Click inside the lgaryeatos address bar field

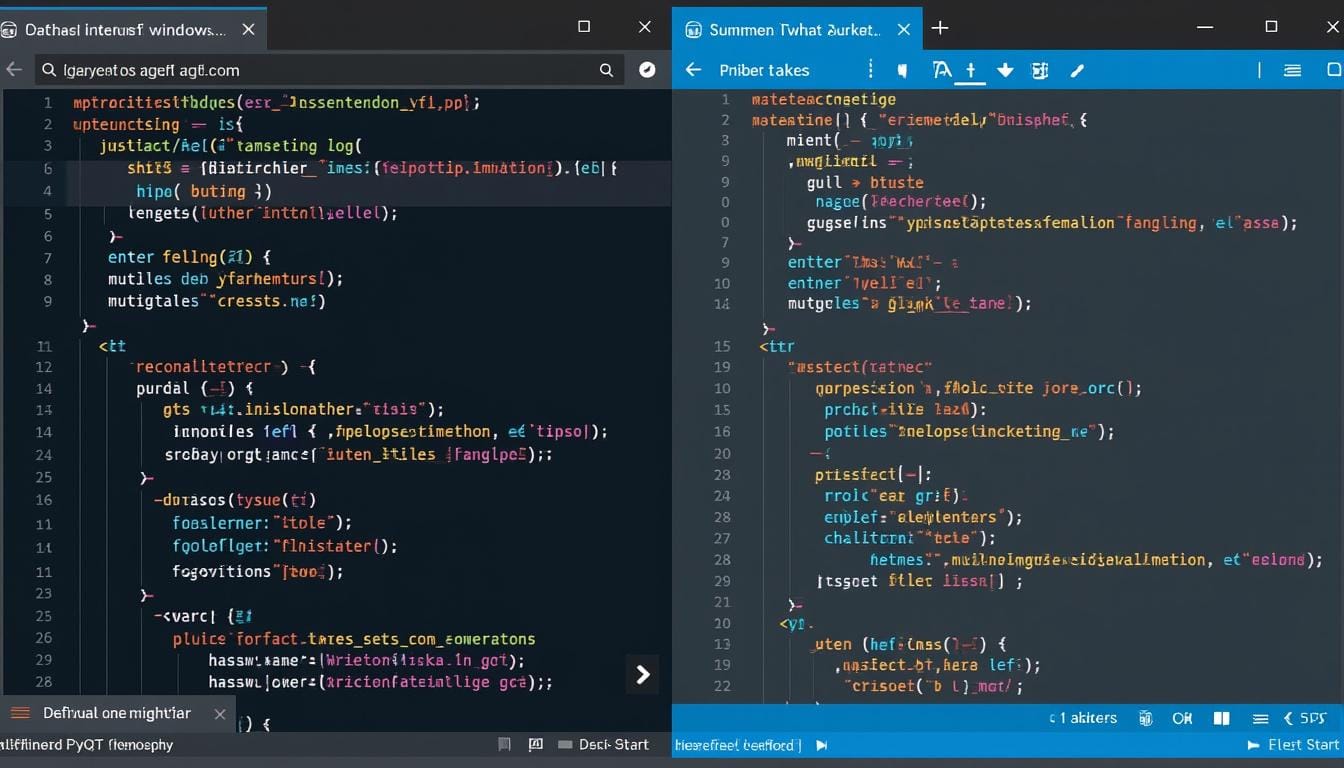[250, 71]
